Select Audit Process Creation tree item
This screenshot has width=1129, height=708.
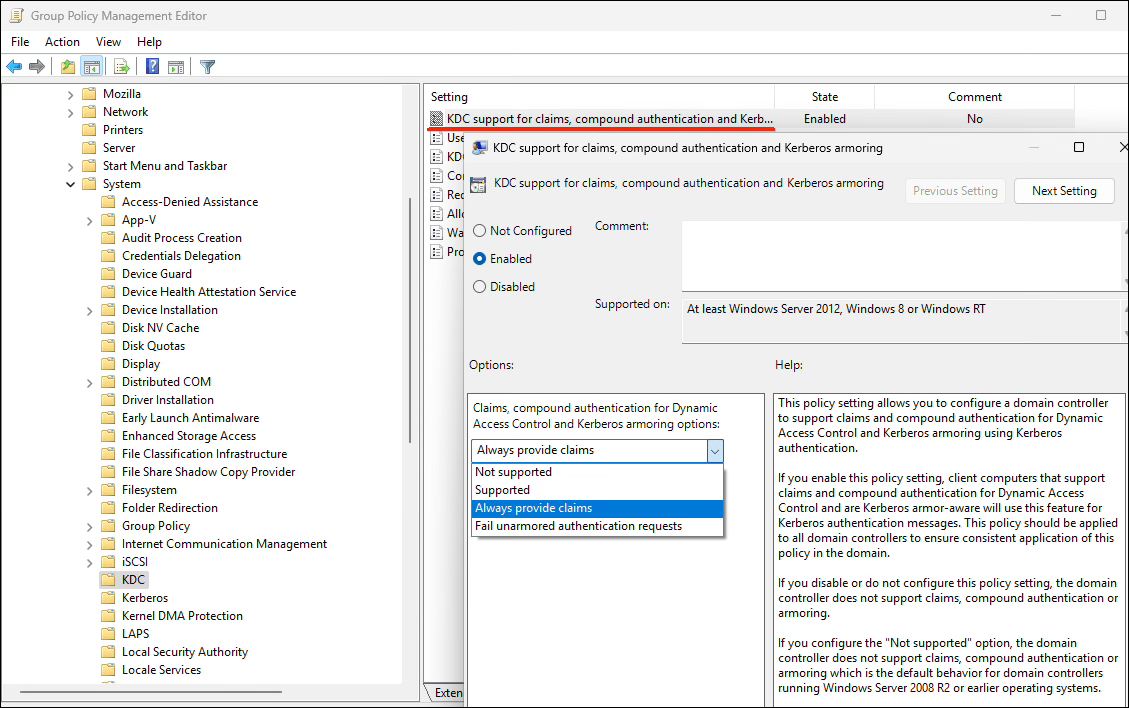(x=181, y=238)
